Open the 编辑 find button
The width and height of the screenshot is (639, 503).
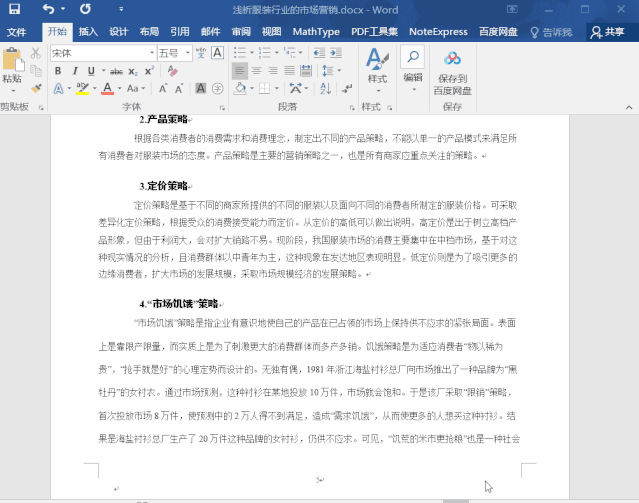(413, 69)
